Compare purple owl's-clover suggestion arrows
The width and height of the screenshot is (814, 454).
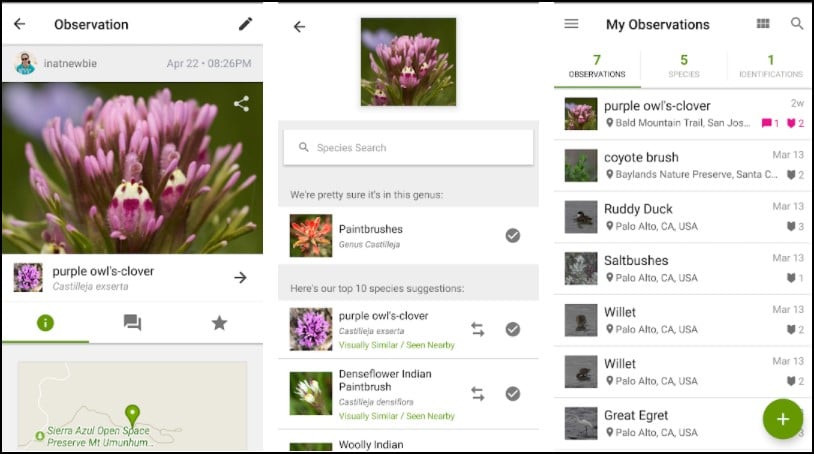[478, 329]
